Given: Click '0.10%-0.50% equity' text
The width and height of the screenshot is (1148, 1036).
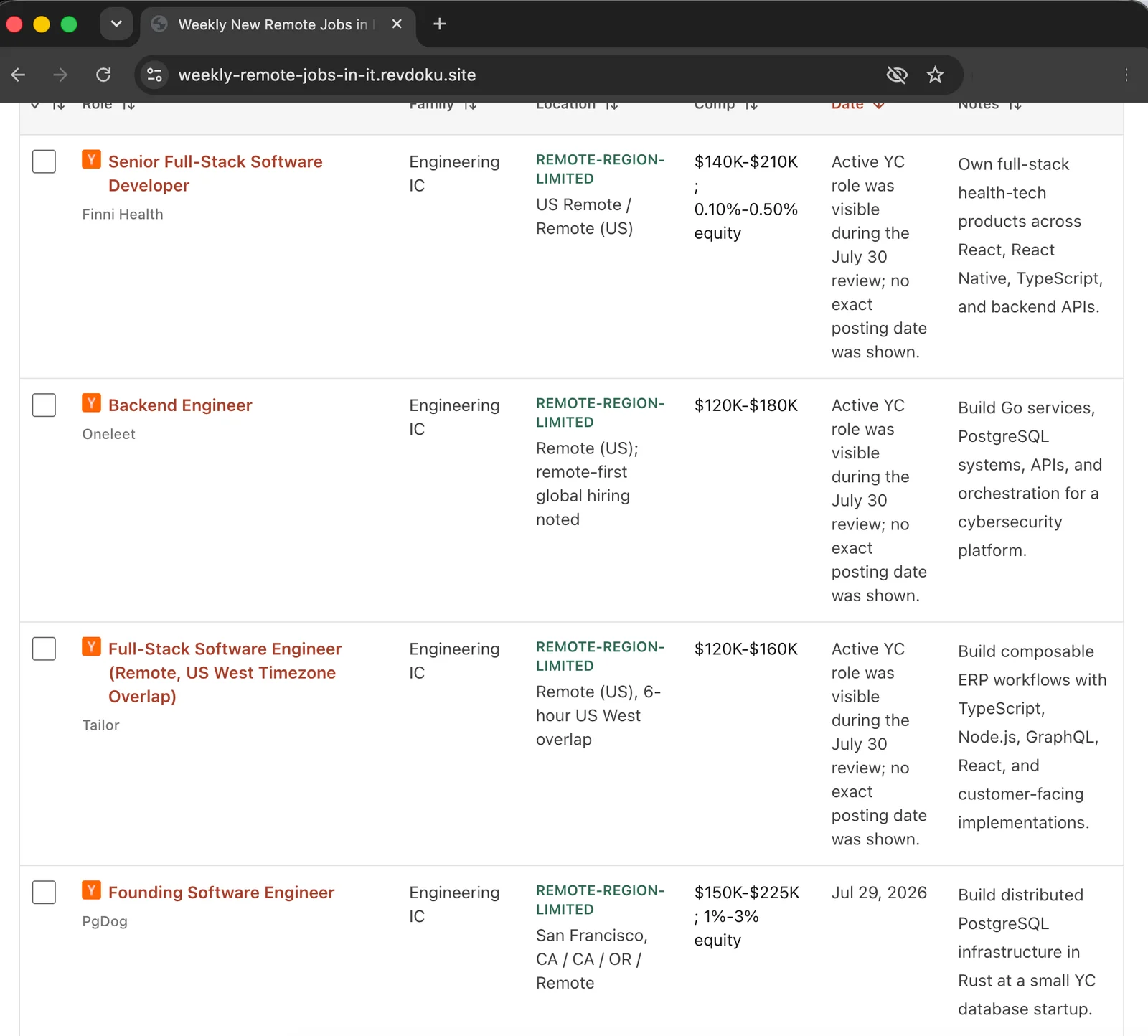Looking at the screenshot, I should click(745, 221).
